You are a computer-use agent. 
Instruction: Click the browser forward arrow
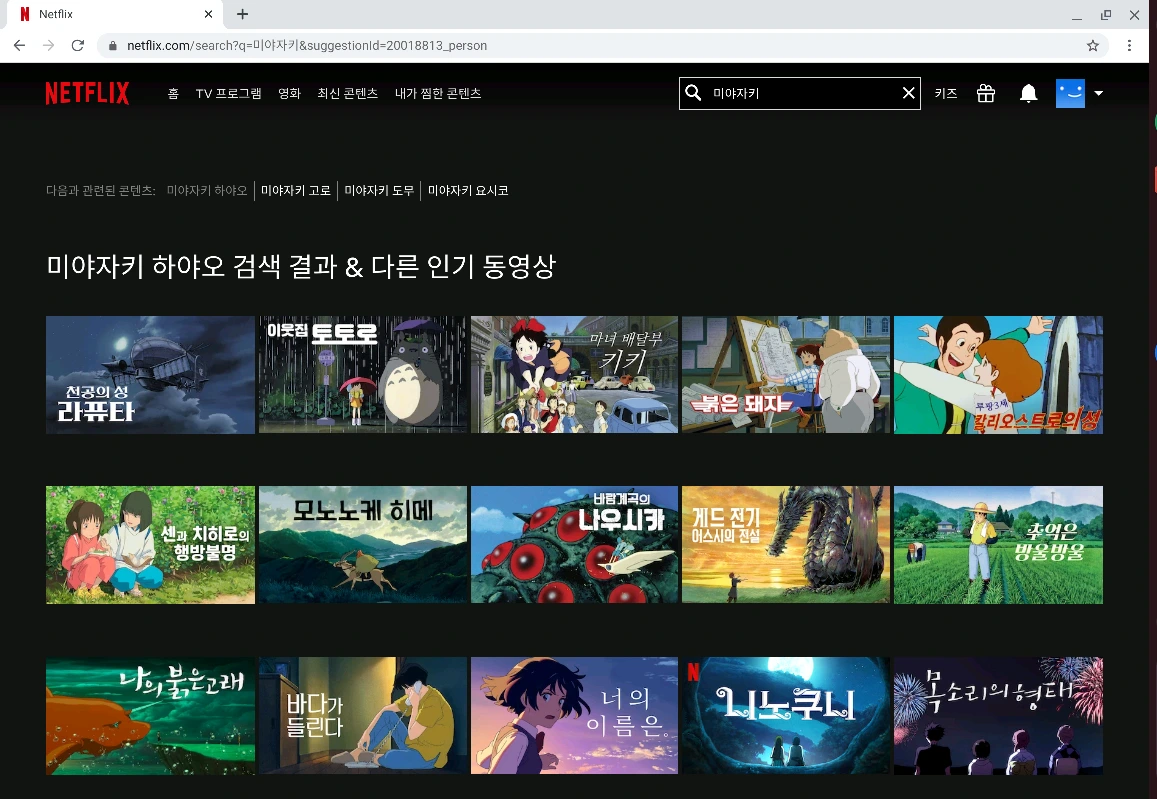(48, 45)
